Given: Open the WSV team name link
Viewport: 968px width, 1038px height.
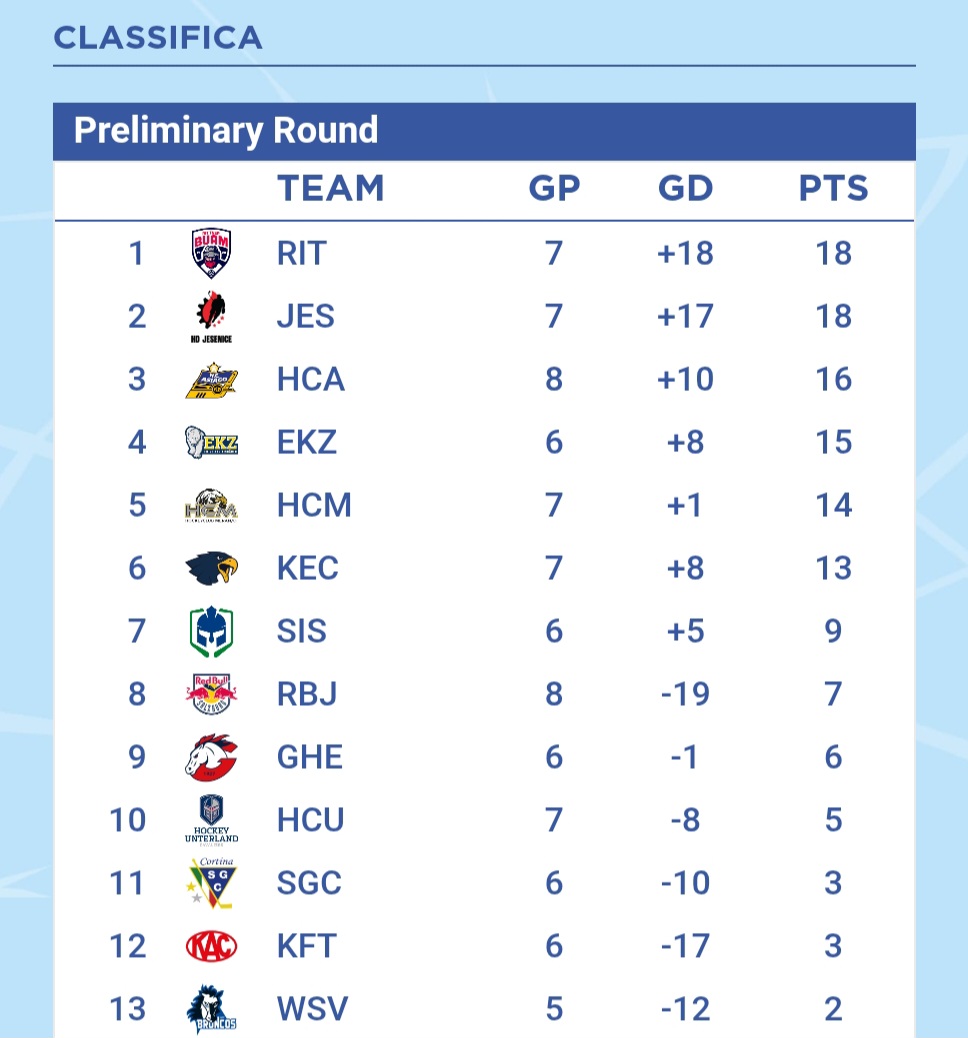Looking at the screenshot, I should click(312, 1009).
